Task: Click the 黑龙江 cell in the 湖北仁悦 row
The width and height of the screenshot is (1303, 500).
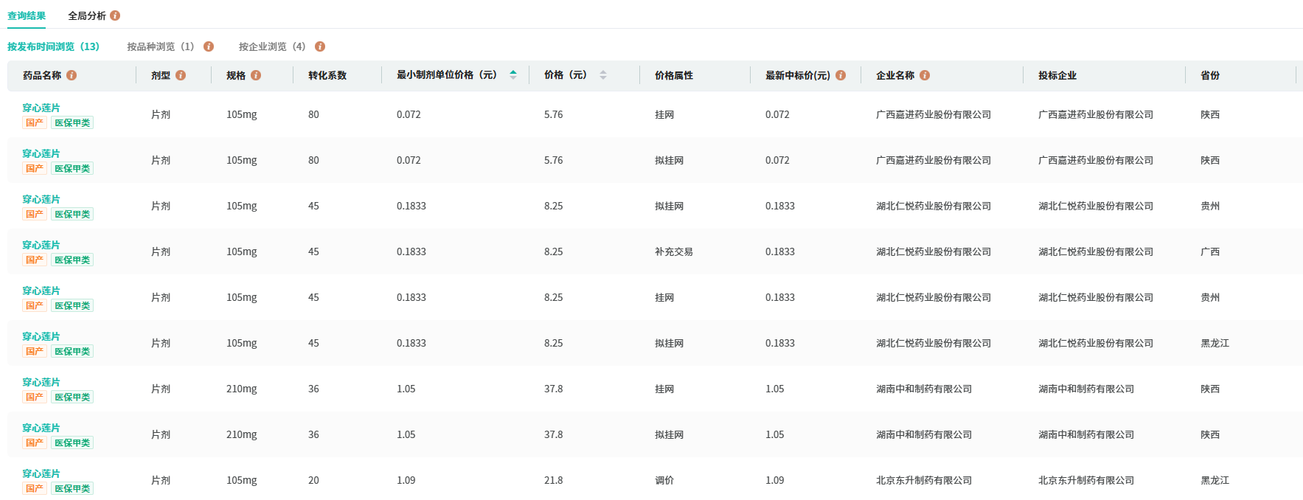Action: coord(1215,343)
